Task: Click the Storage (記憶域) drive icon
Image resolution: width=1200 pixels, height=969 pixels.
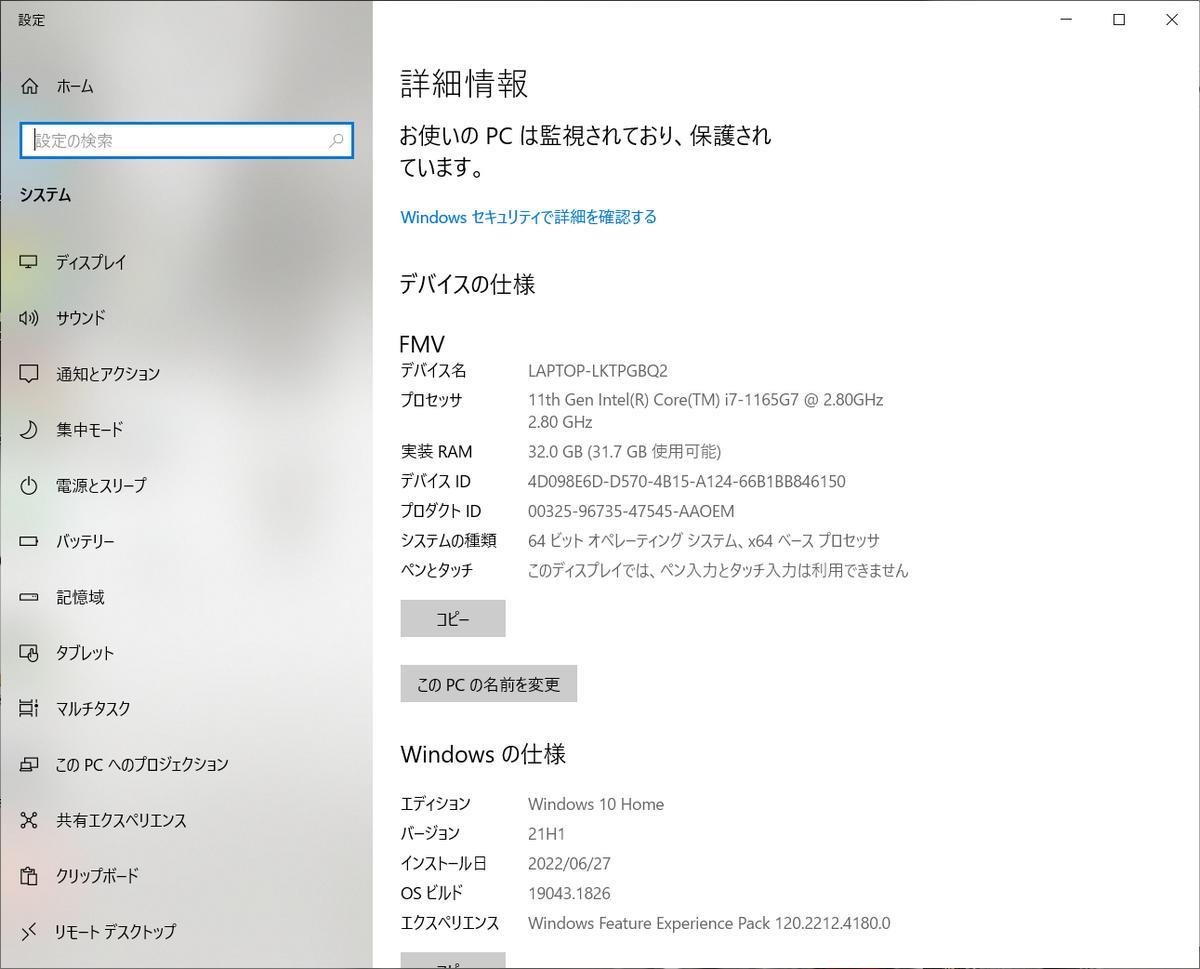Action: (x=29, y=597)
